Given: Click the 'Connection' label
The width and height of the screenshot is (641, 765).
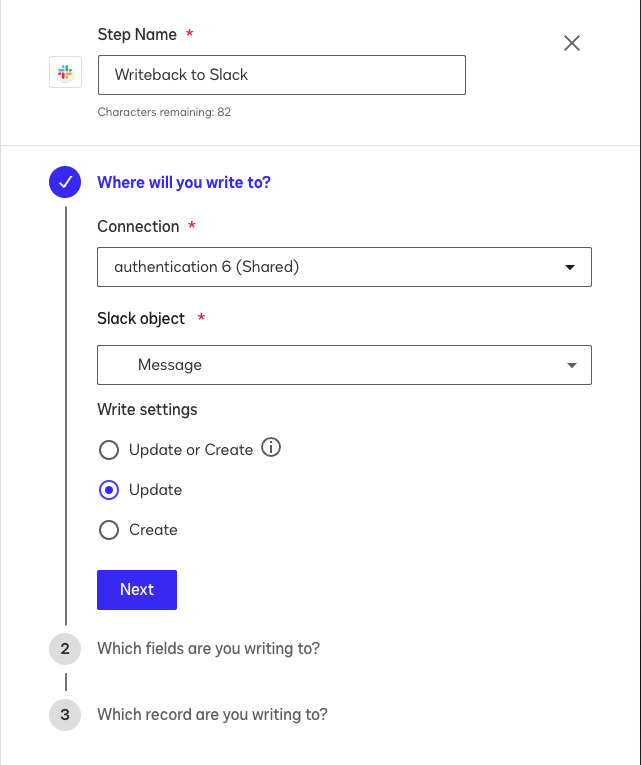Looking at the screenshot, I should pyautogui.click(x=138, y=226).
